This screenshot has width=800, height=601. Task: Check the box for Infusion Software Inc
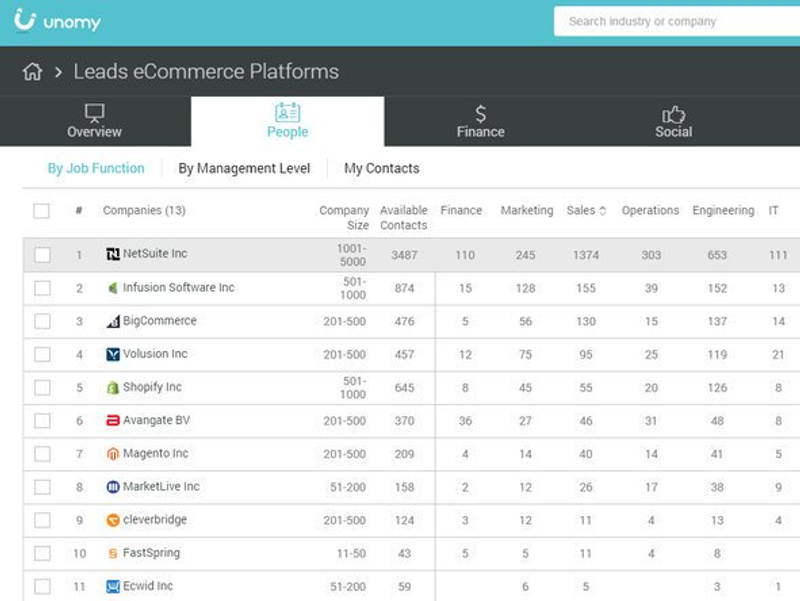point(42,288)
